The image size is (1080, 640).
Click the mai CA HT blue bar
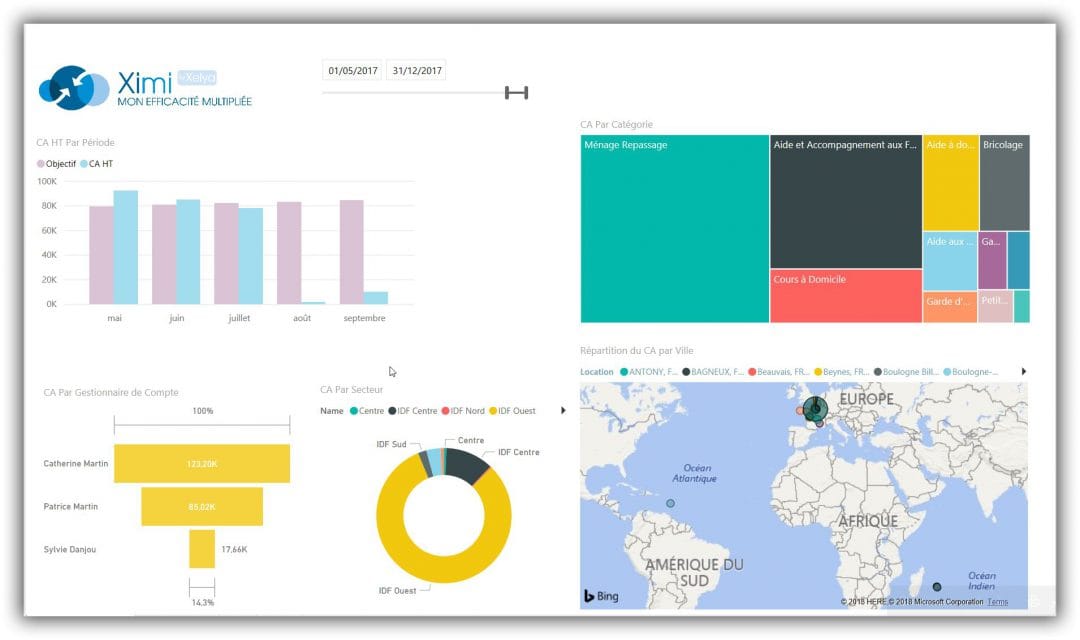point(125,247)
